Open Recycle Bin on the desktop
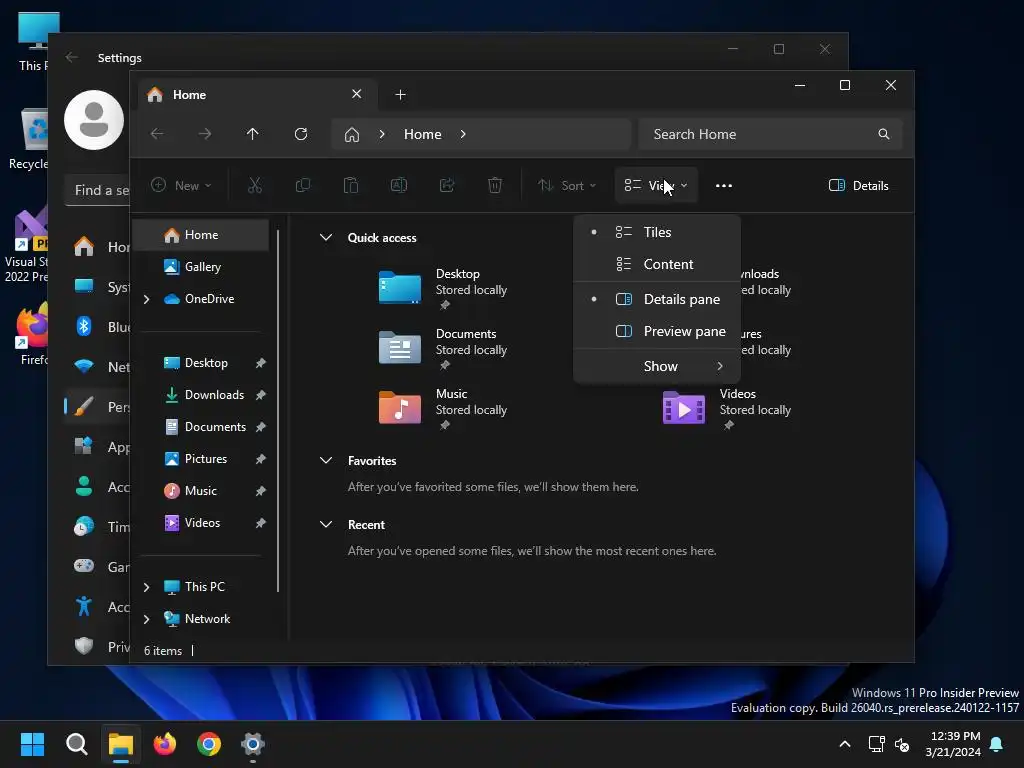Screen dimensions: 1024x768 click(30, 139)
